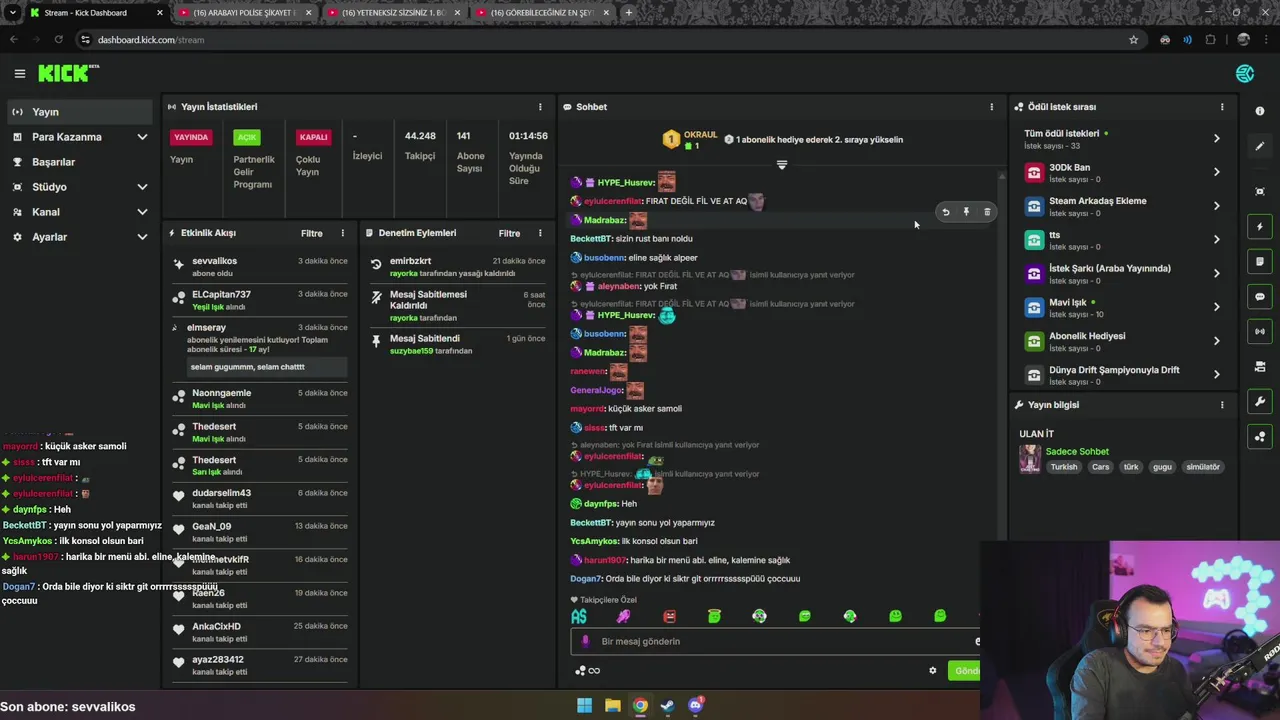Screen dimensions: 1280x720
Task: Open options menu of Etkinlik Akışı panel
Action: [x=342, y=233]
